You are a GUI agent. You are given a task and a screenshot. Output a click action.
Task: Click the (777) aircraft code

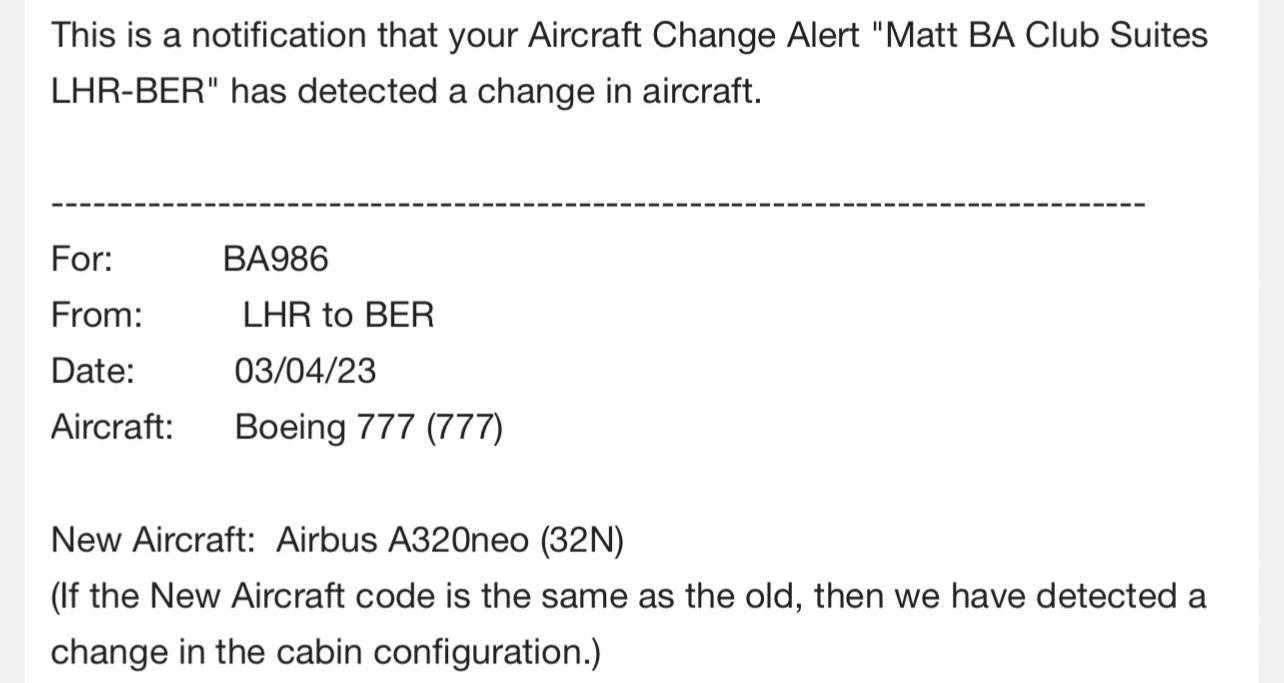(464, 429)
